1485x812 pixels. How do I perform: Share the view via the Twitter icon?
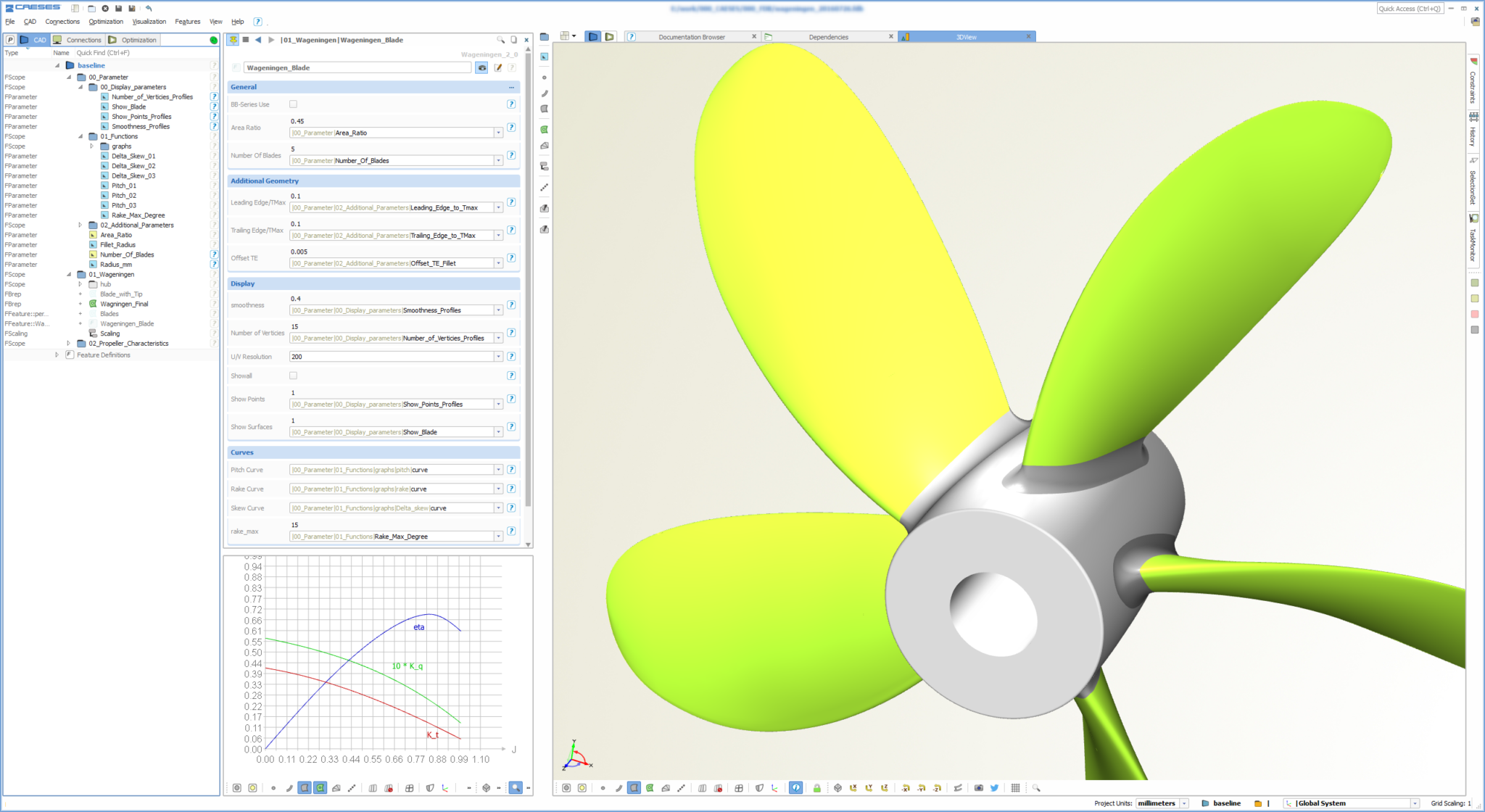(994, 788)
